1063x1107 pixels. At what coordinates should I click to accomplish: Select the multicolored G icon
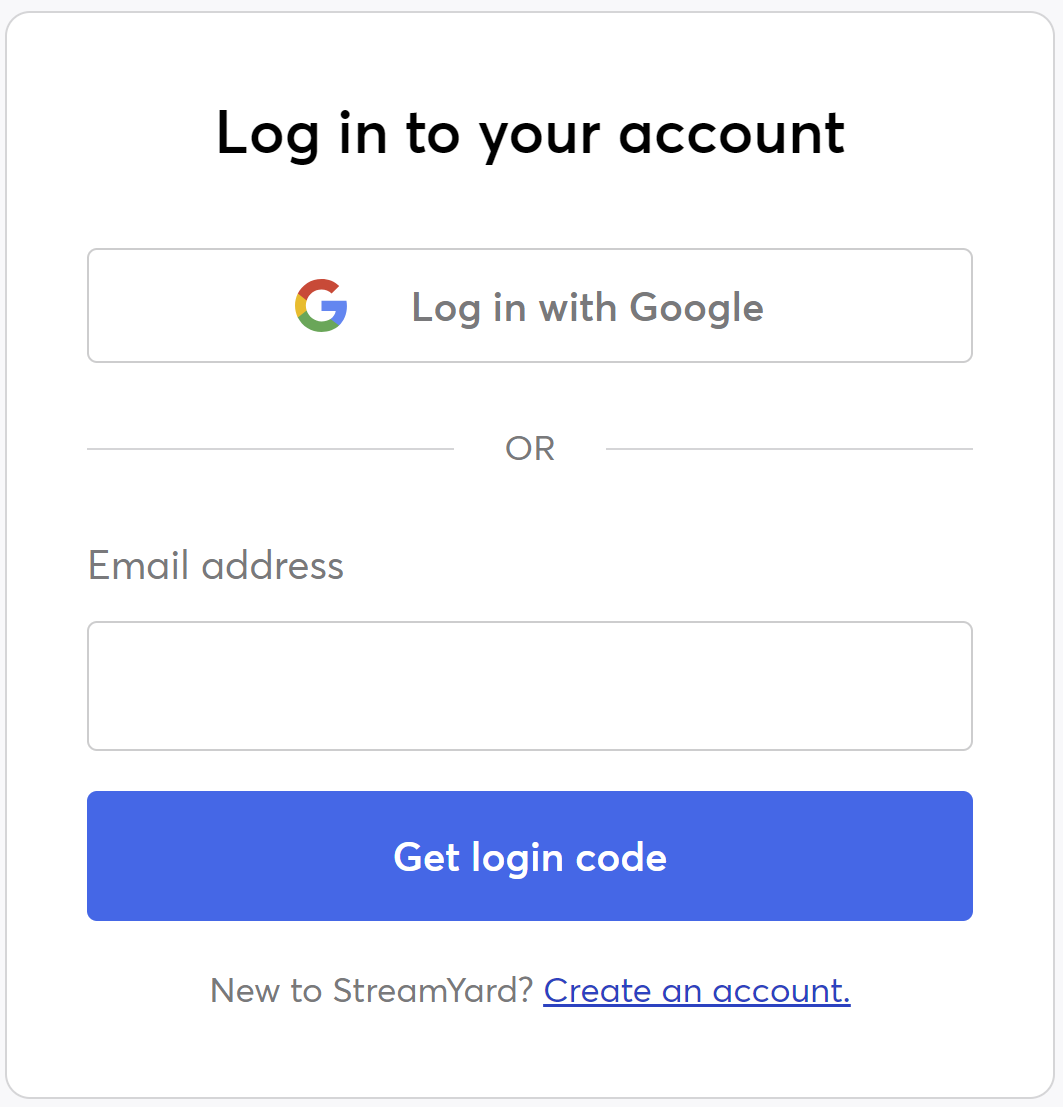coord(321,306)
